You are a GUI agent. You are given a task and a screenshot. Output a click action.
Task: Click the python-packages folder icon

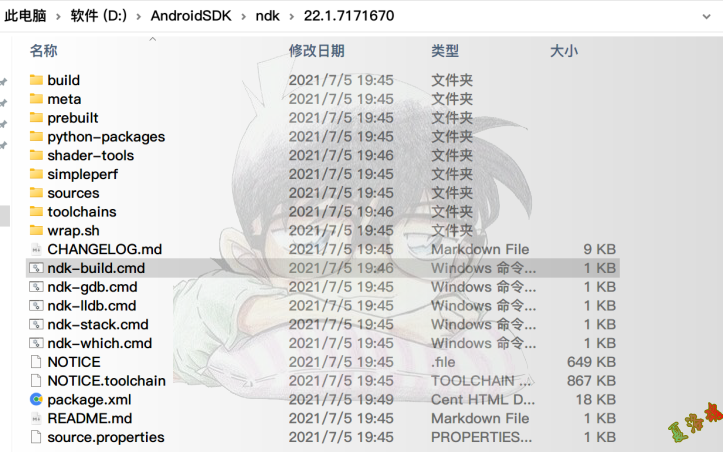point(36,137)
